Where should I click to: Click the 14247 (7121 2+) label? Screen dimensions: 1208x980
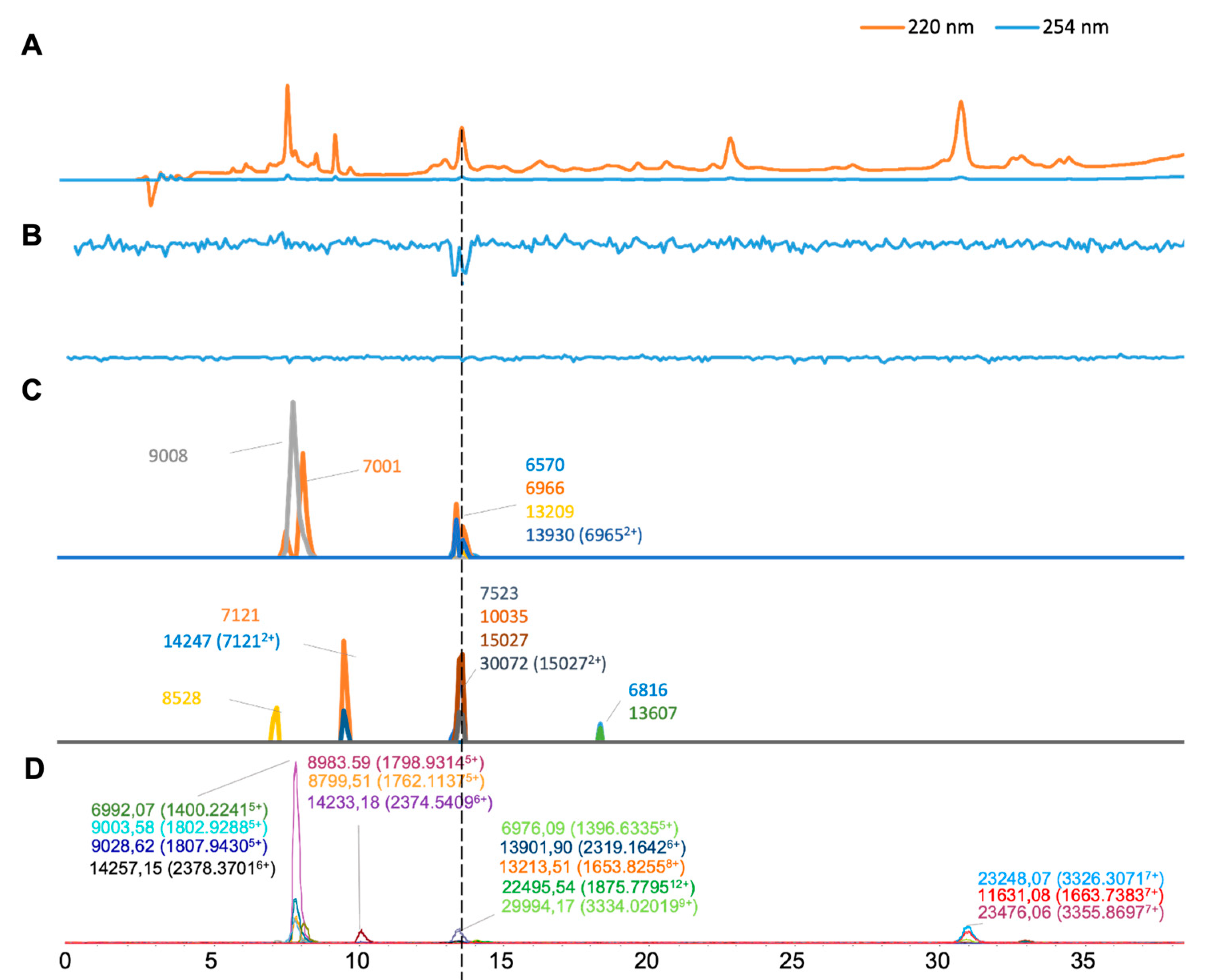221,641
